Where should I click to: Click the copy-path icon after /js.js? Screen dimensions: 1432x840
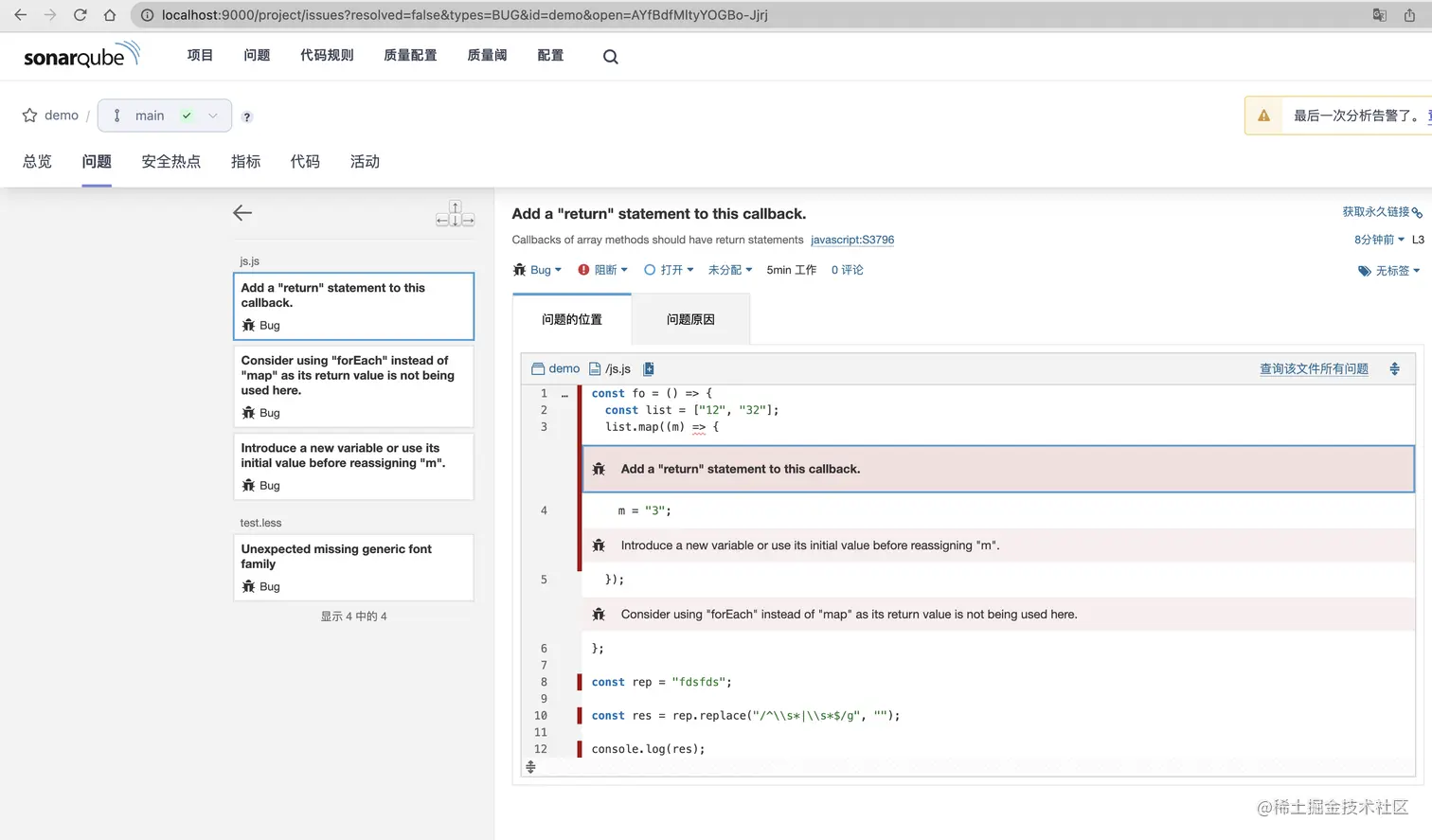tap(649, 368)
